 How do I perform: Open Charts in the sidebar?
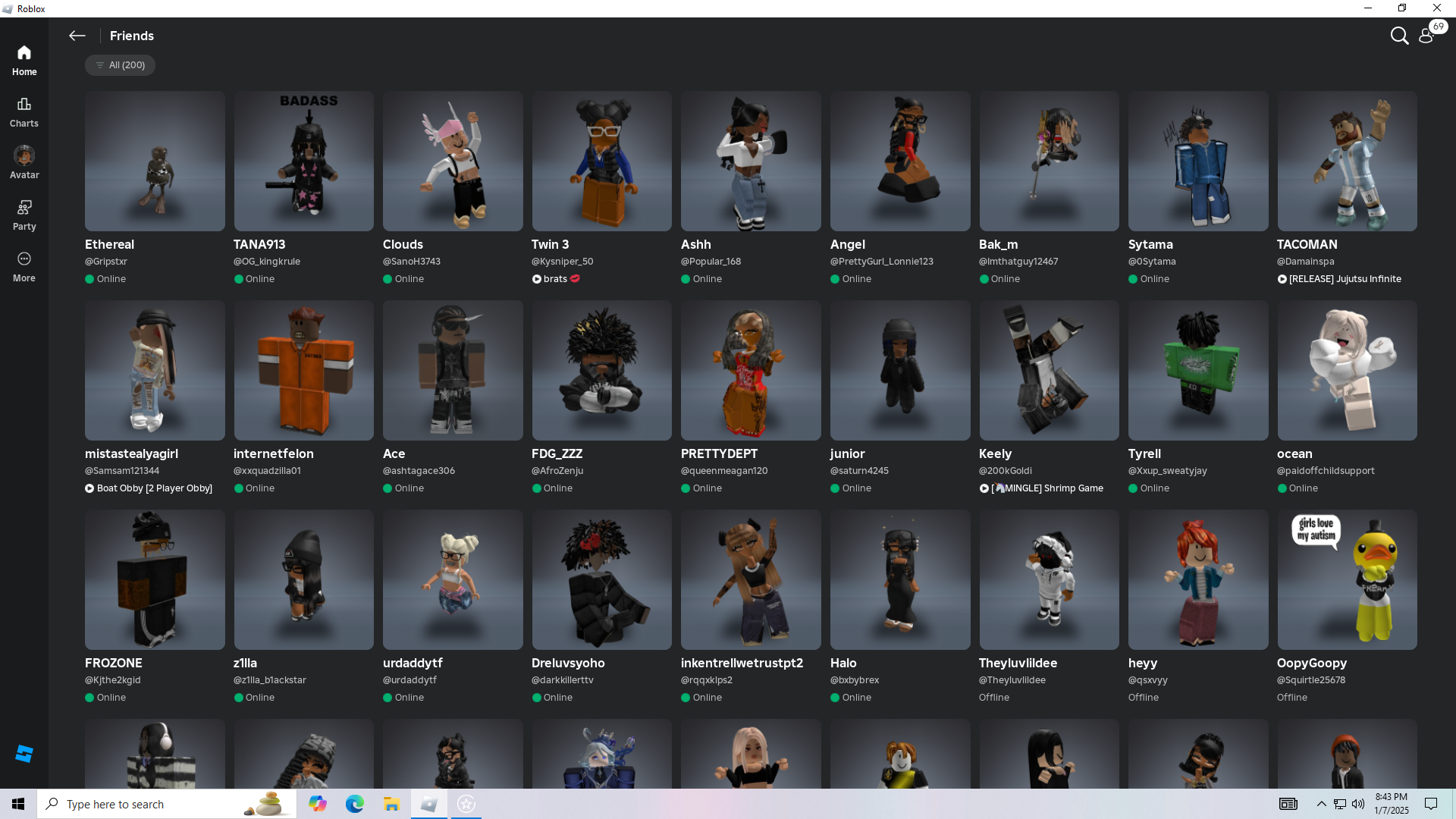coord(24,111)
